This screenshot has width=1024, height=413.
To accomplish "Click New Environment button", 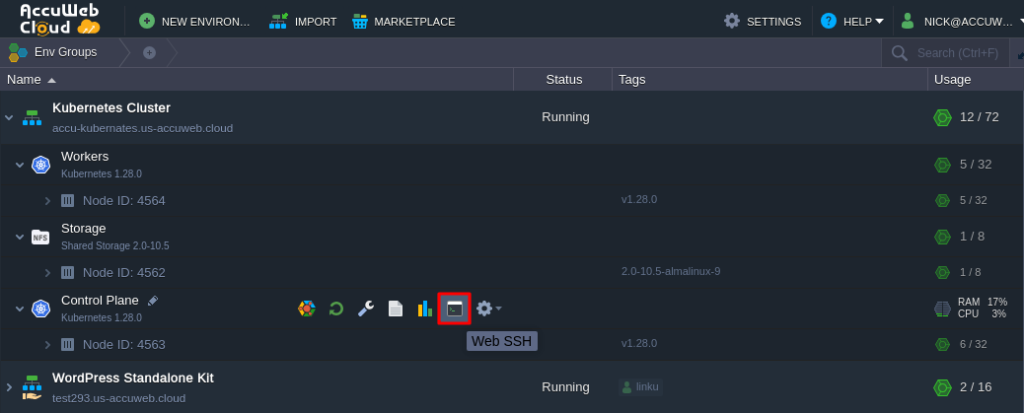I will coord(195,21).
